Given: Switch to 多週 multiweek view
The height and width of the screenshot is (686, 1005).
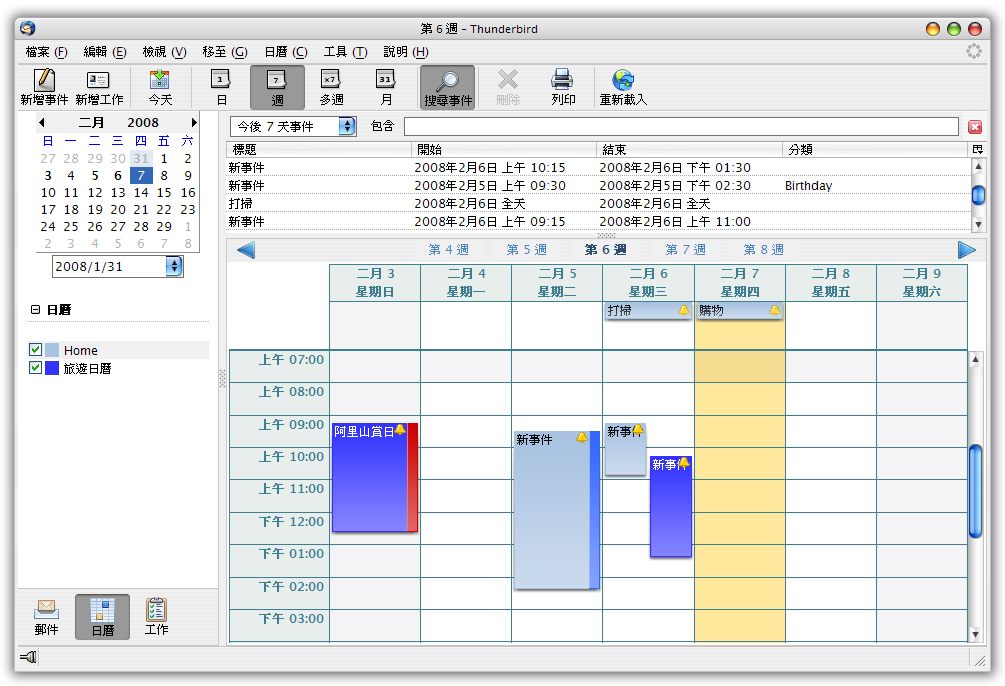Looking at the screenshot, I should (331, 81).
